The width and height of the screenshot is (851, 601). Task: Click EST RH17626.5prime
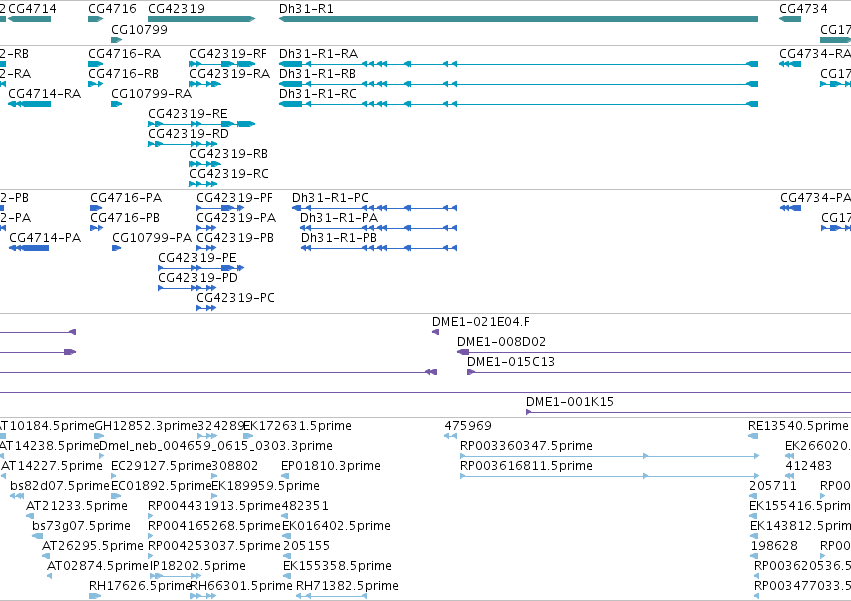coord(139,586)
